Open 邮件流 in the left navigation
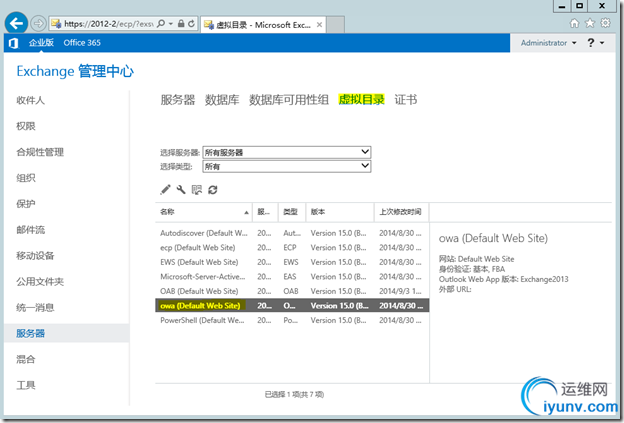The width and height of the screenshot is (624, 423). [31, 230]
